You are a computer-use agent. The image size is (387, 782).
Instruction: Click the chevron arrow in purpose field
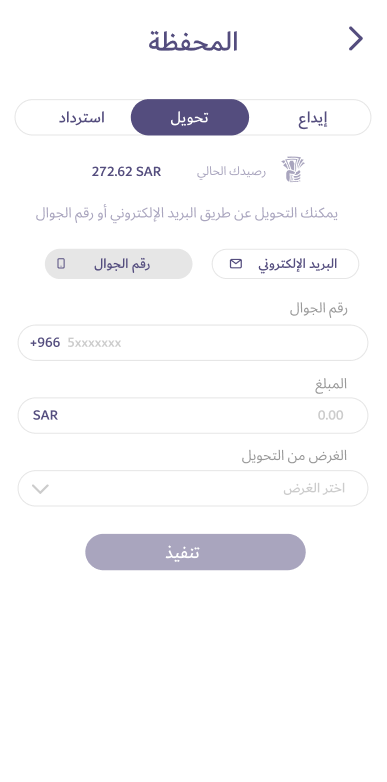40,489
